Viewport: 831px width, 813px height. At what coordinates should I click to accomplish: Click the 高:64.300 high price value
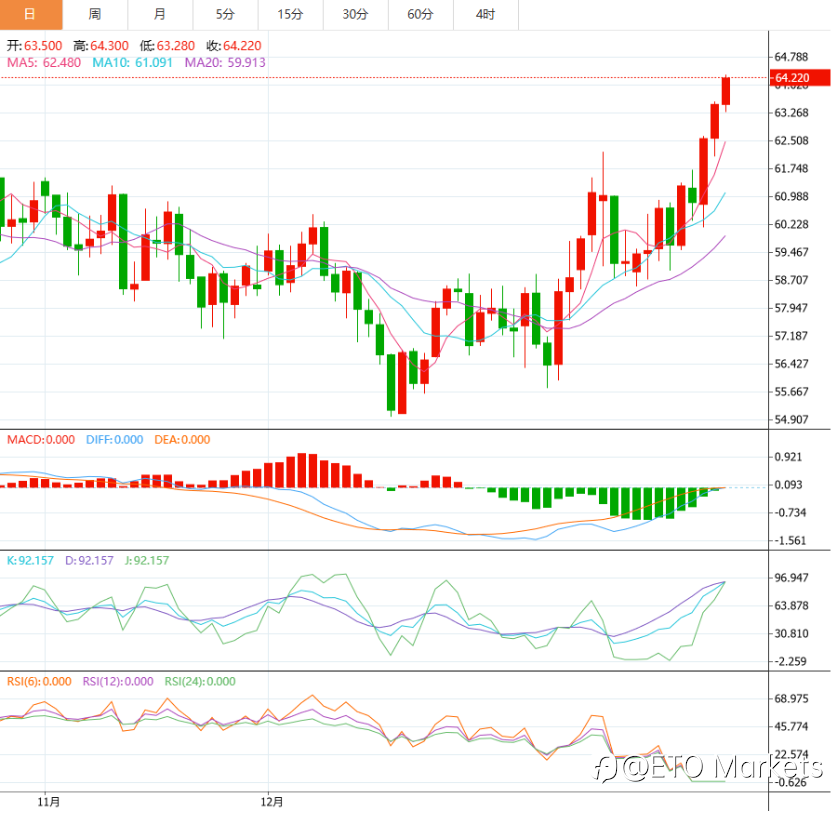(101, 46)
